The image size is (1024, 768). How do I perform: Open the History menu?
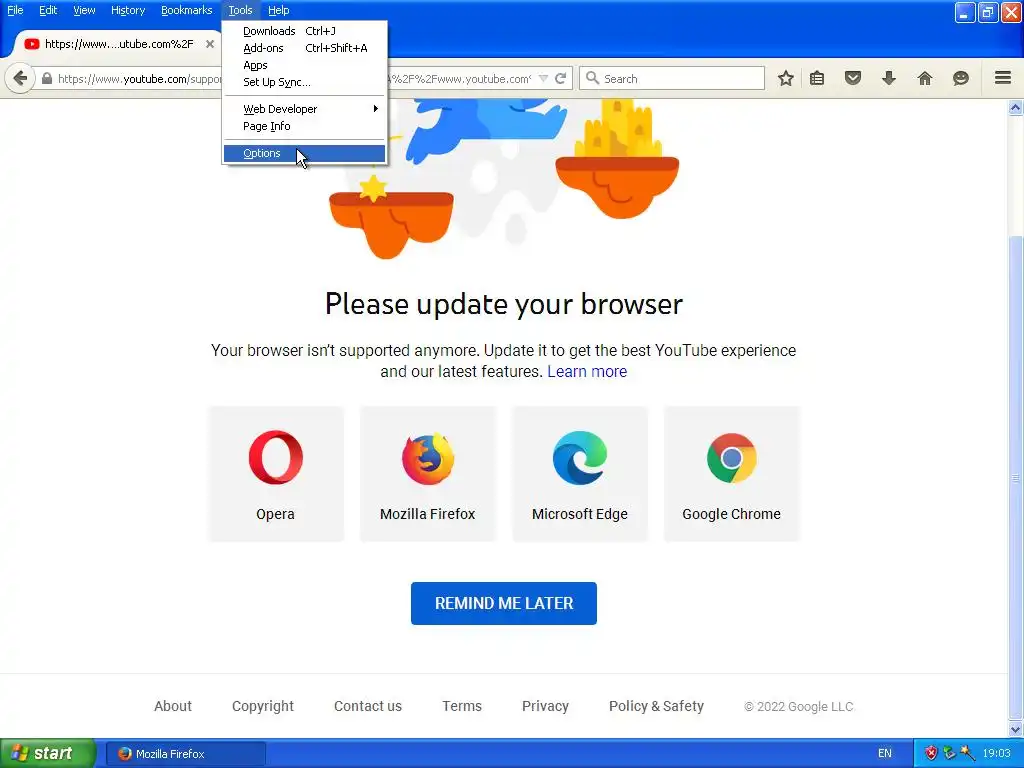127,10
